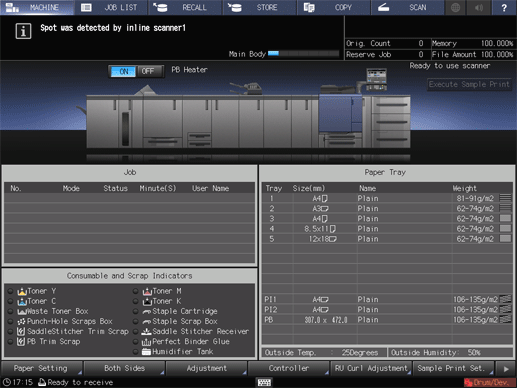Open Paper Setting menu

click(41, 368)
